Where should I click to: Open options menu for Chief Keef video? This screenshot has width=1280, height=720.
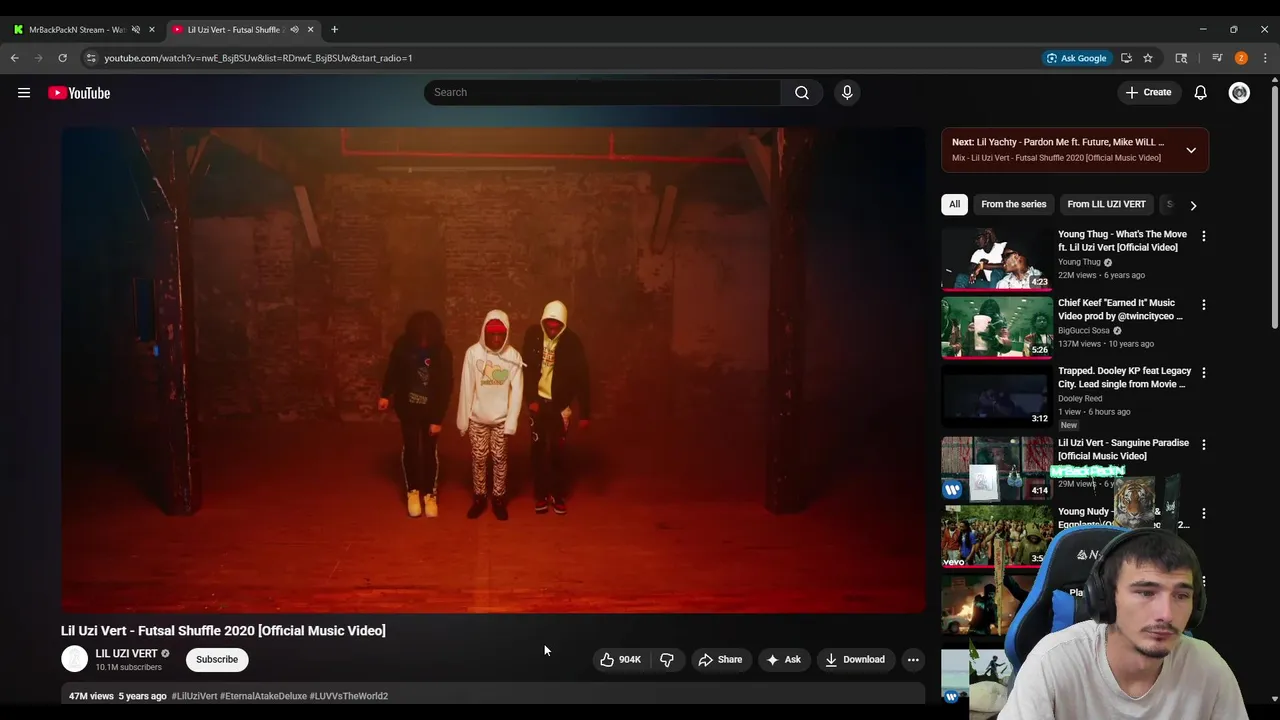1204,304
